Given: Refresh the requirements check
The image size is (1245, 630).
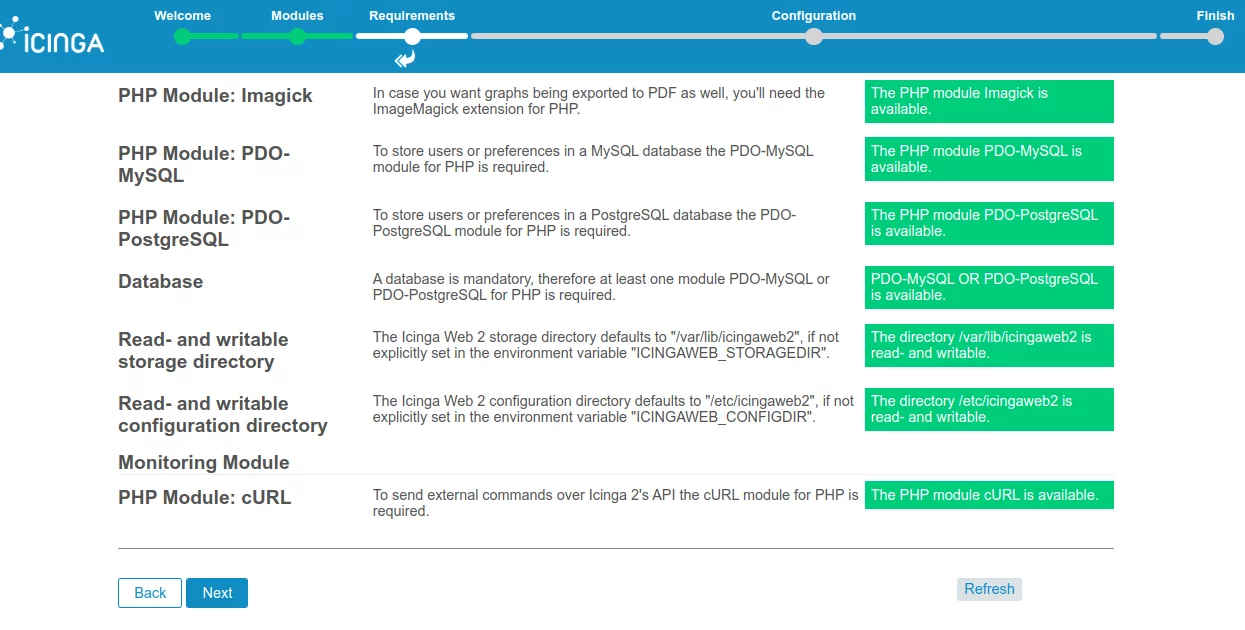Looking at the screenshot, I should pyautogui.click(x=989, y=589).
